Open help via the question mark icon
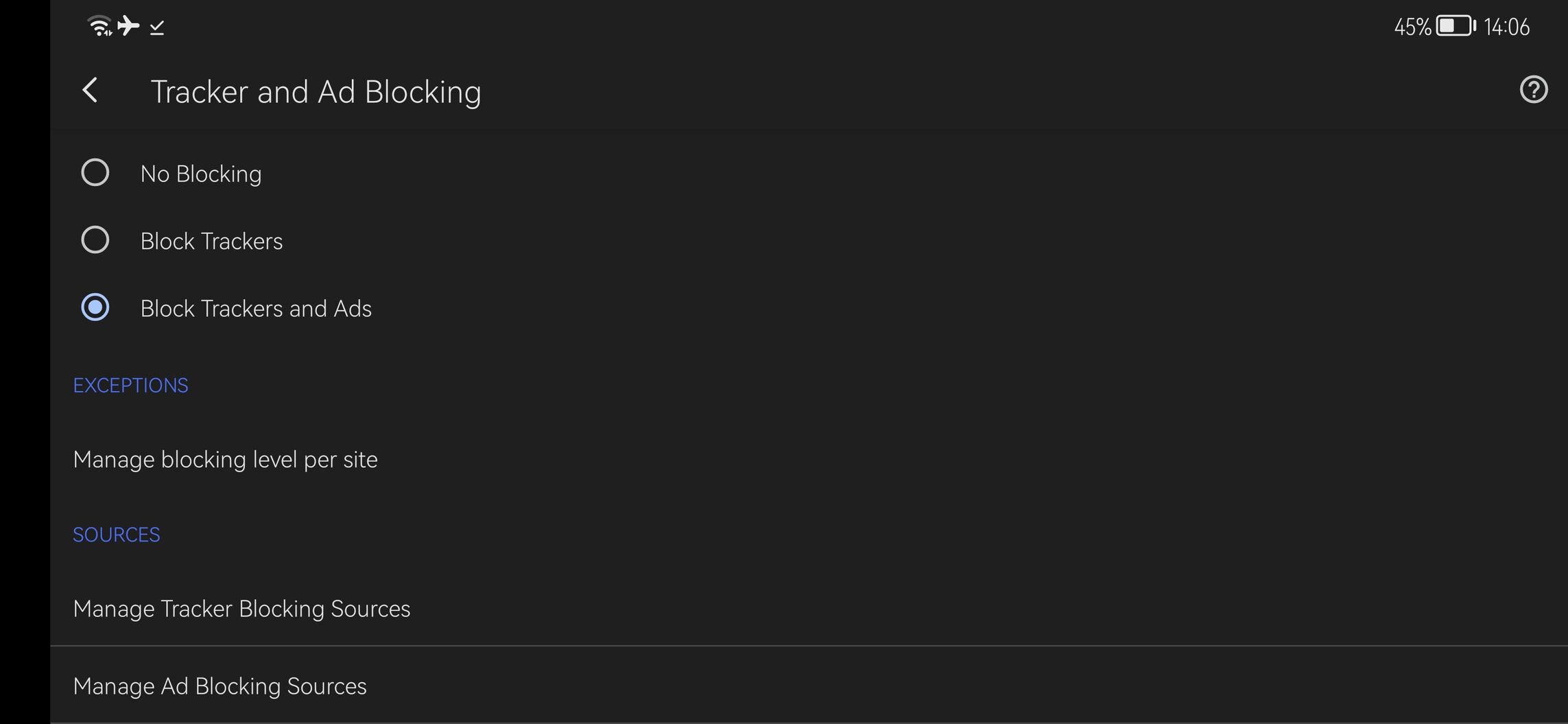The width and height of the screenshot is (1568, 724). [x=1533, y=90]
